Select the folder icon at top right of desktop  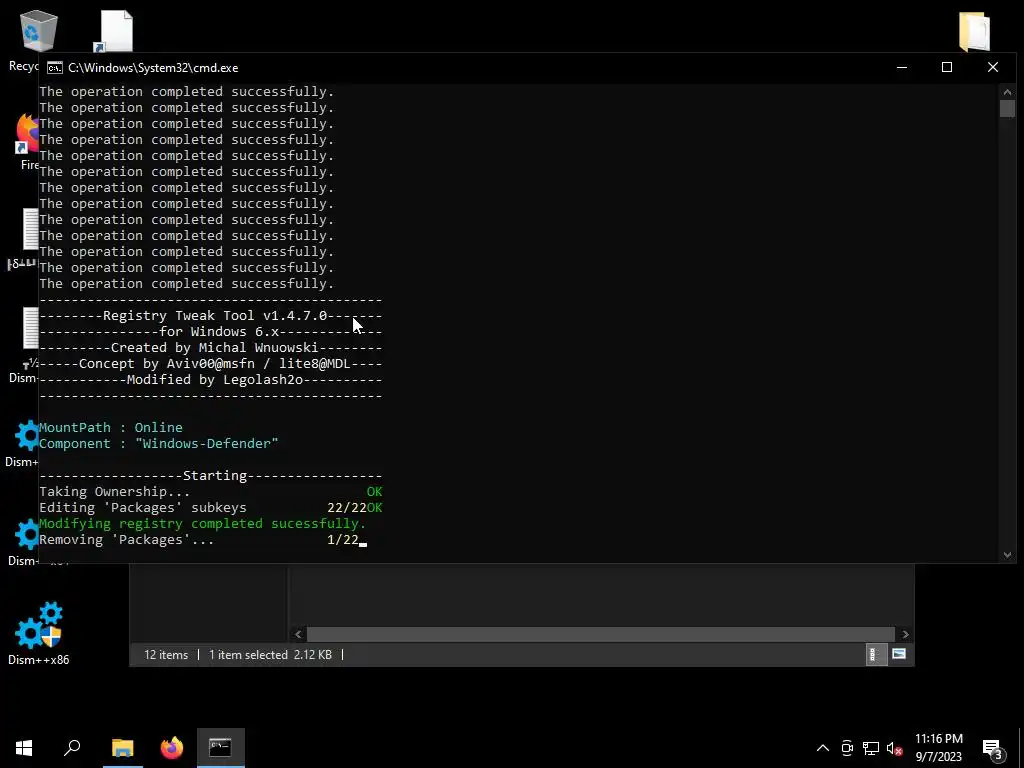pos(974,31)
